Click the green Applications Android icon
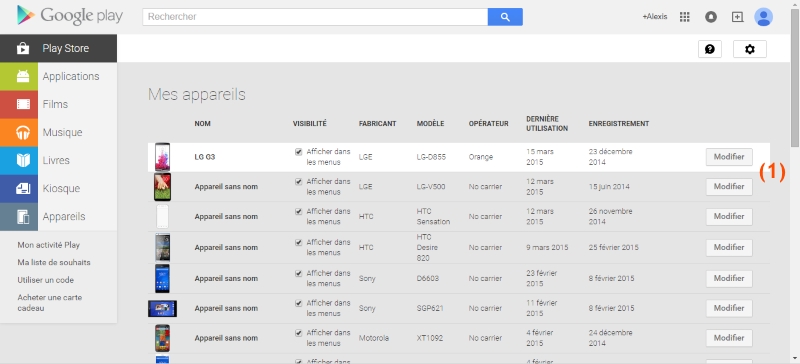 22,77
